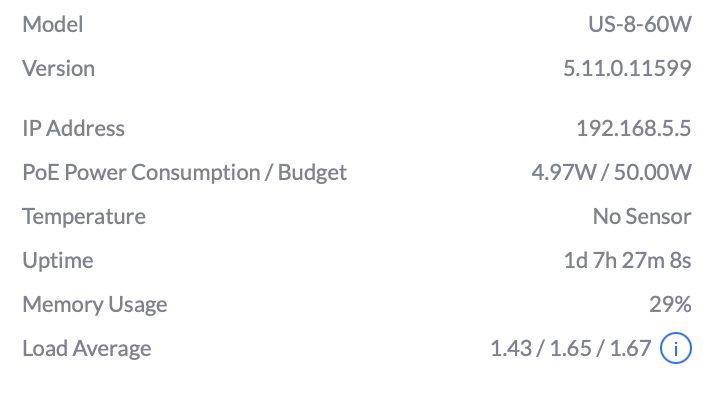Click the Temperature label
The height and width of the screenshot is (402, 722).
[x=84, y=216]
